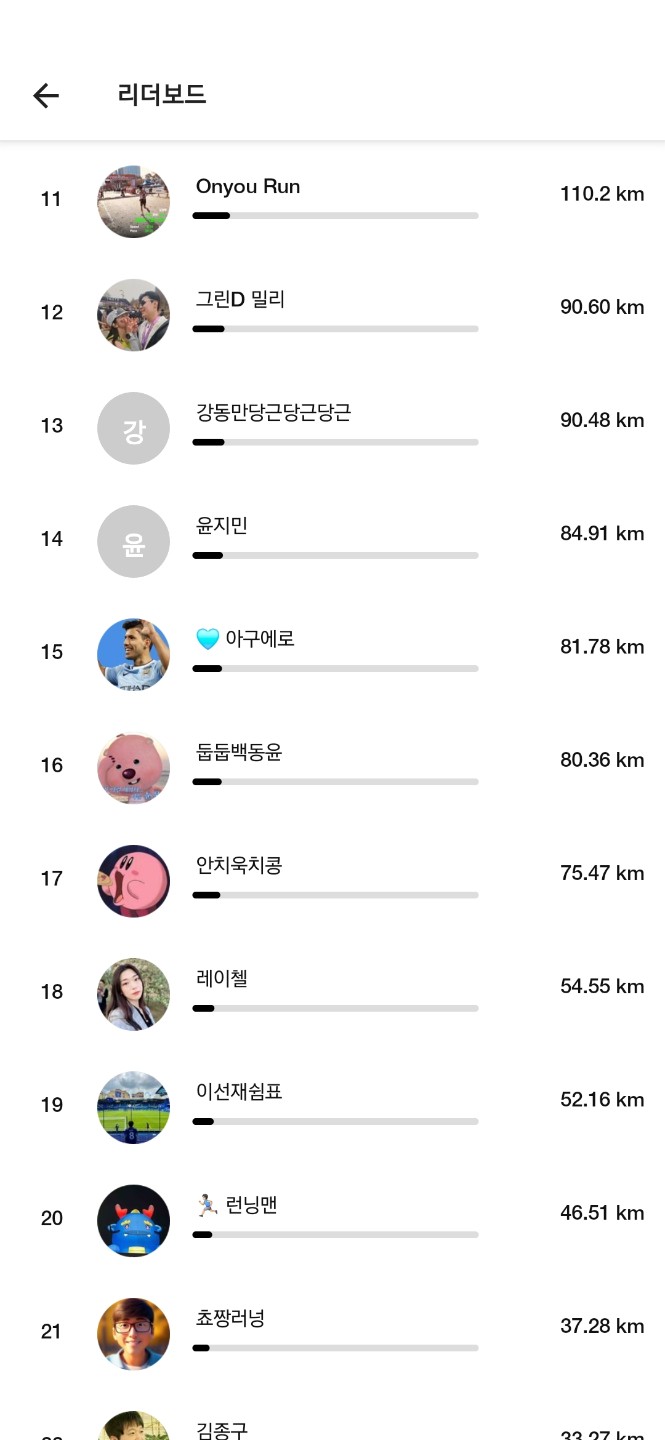The height and width of the screenshot is (1440, 665).
Task: Tap the runner emoji beside 런닝맨
Action: point(207,1205)
